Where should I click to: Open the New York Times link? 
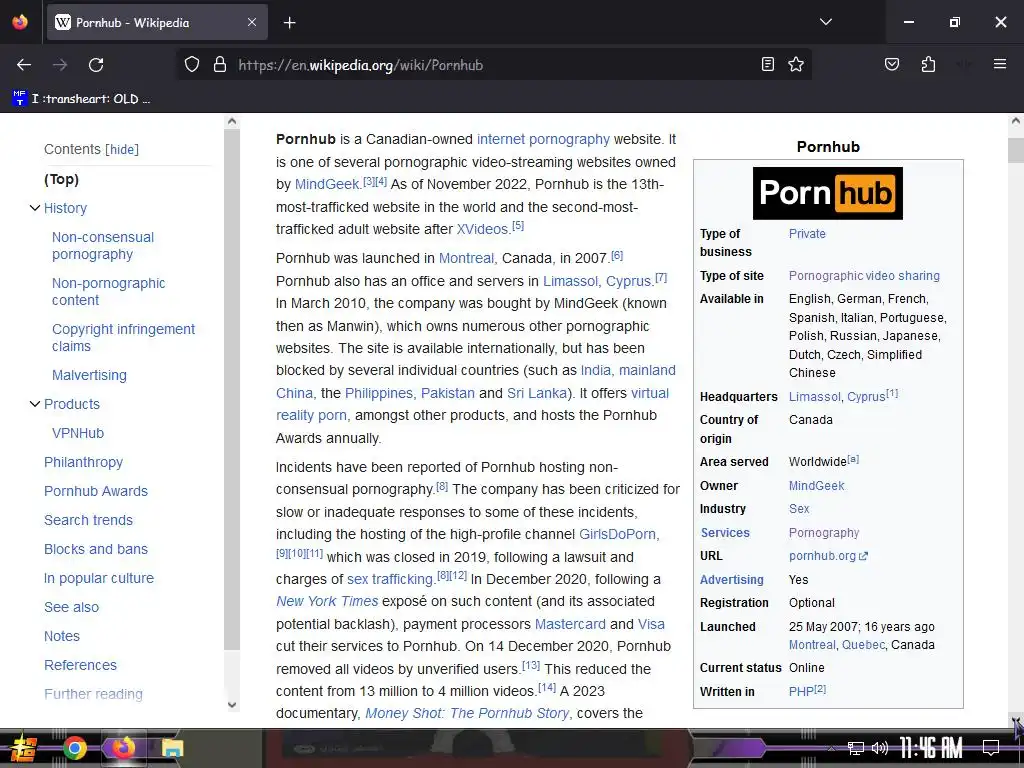click(x=327, y=601)
